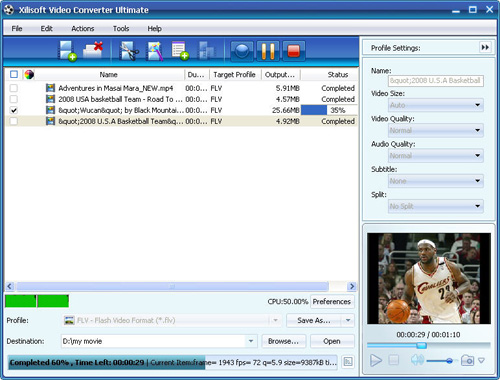Open the effects magic wand tool
500x380 pixels.
pyautogui.click(x=155, y=51)
